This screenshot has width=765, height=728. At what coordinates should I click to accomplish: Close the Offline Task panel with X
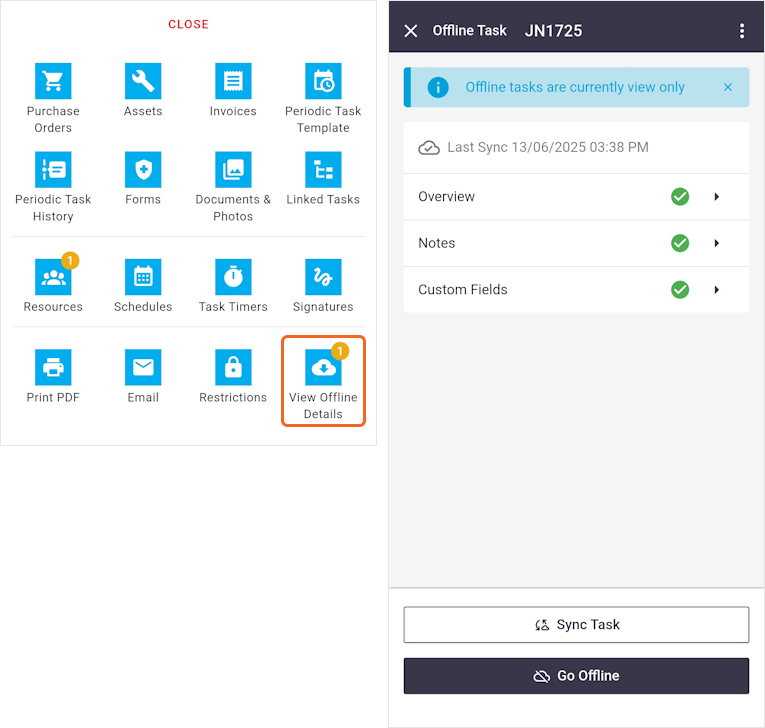(411, 31)
